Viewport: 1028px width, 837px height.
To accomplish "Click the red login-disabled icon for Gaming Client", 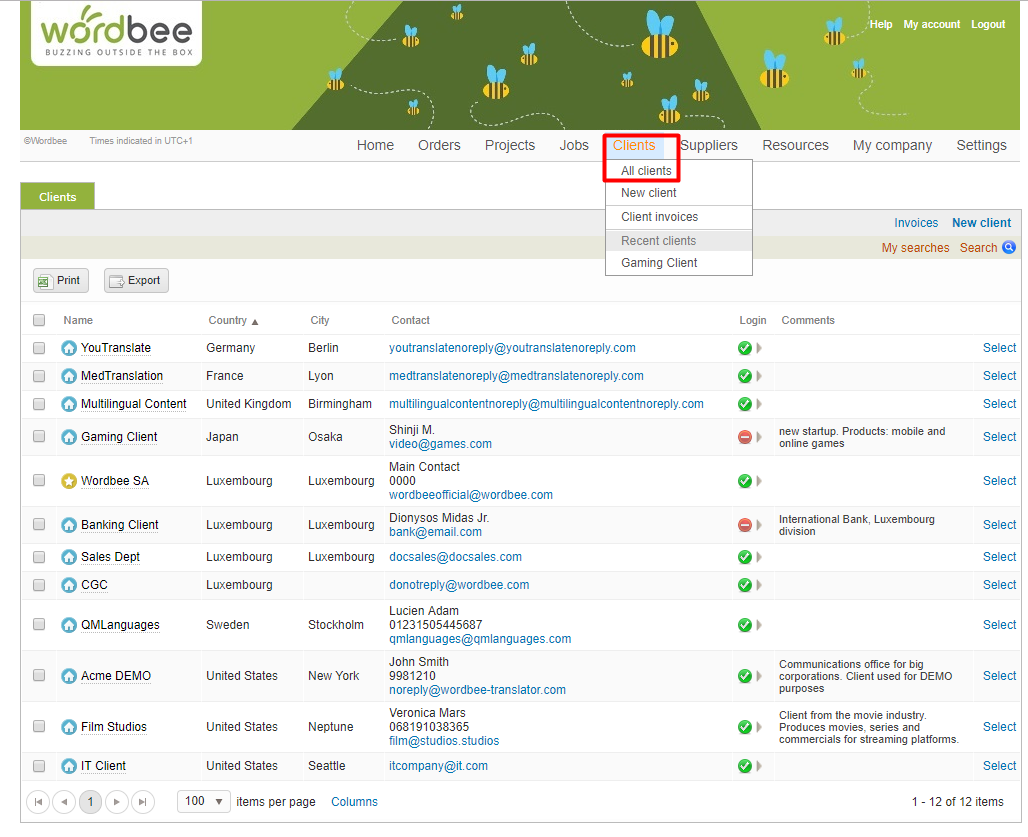I will coord(744,437).
